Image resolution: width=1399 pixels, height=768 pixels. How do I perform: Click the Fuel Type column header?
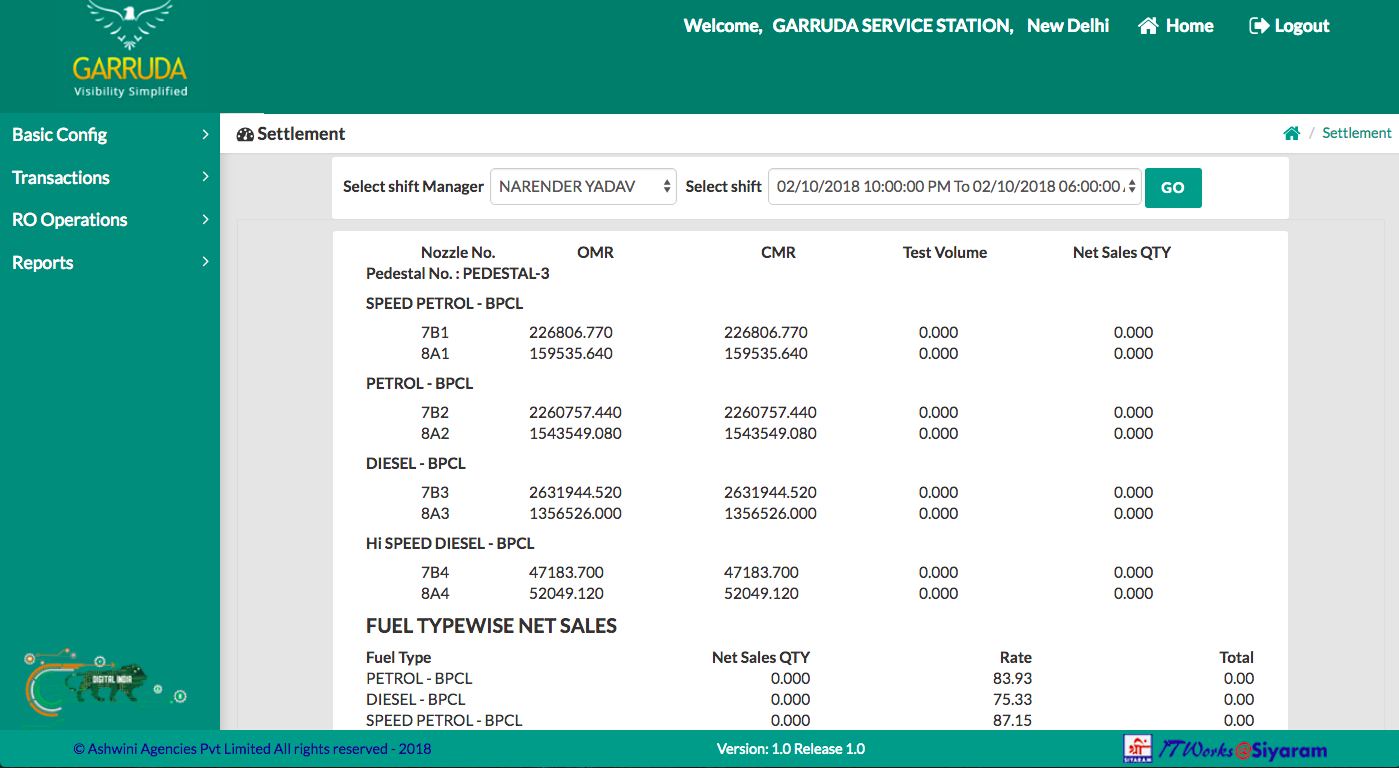[x=399, y=657]
